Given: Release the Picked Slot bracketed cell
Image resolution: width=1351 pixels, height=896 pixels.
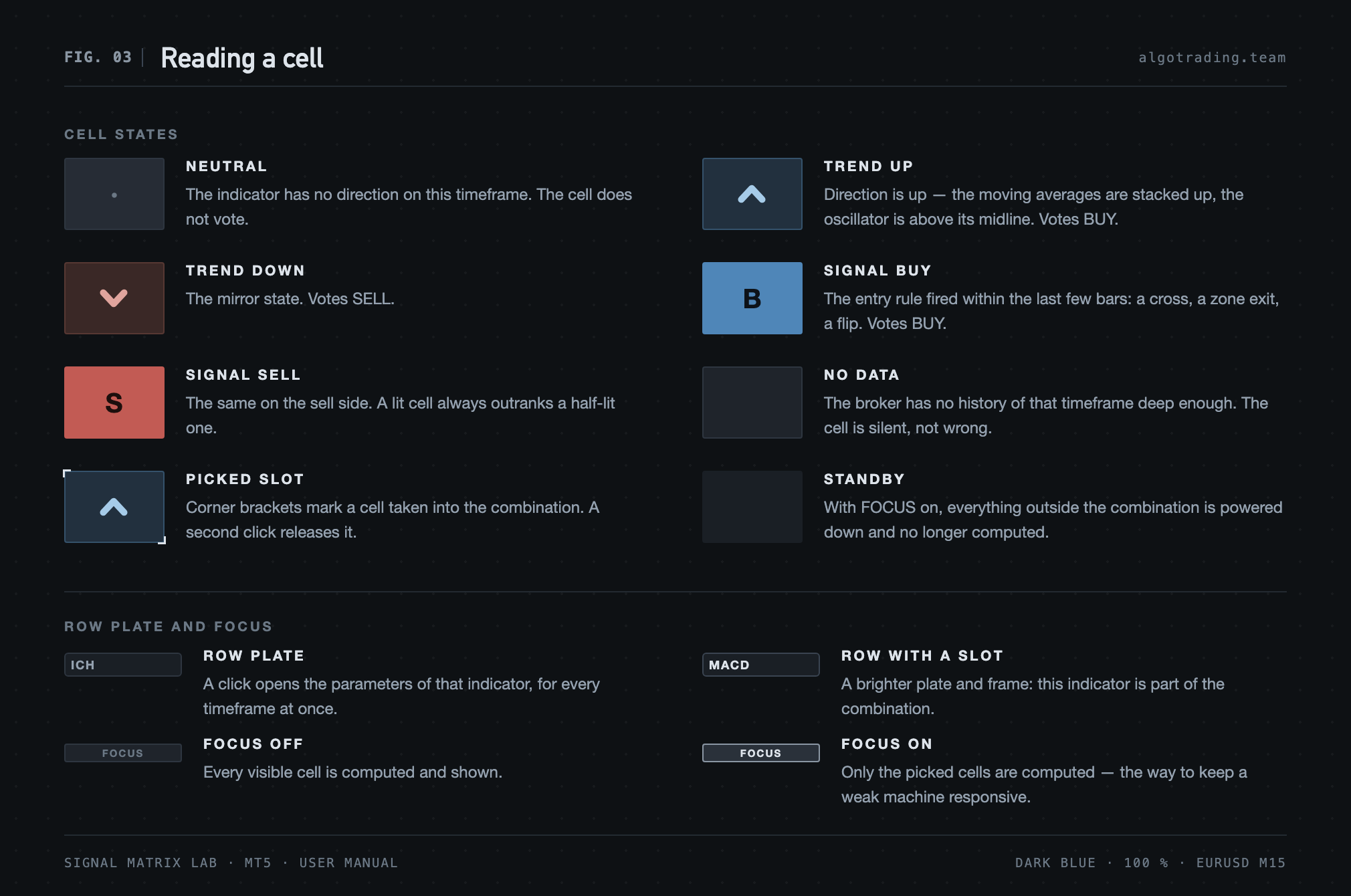Looking at the screenshot, I should (114, 507).
